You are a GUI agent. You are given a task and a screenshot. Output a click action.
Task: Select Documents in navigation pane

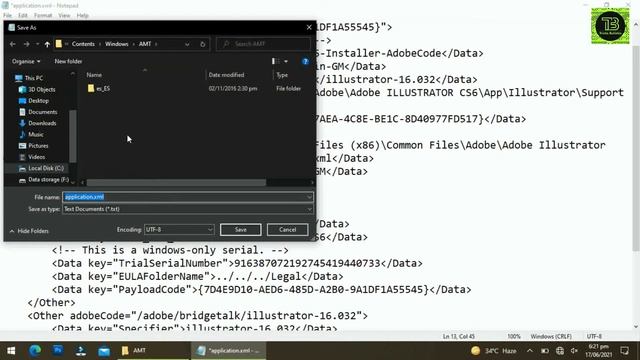coord(42,112)
